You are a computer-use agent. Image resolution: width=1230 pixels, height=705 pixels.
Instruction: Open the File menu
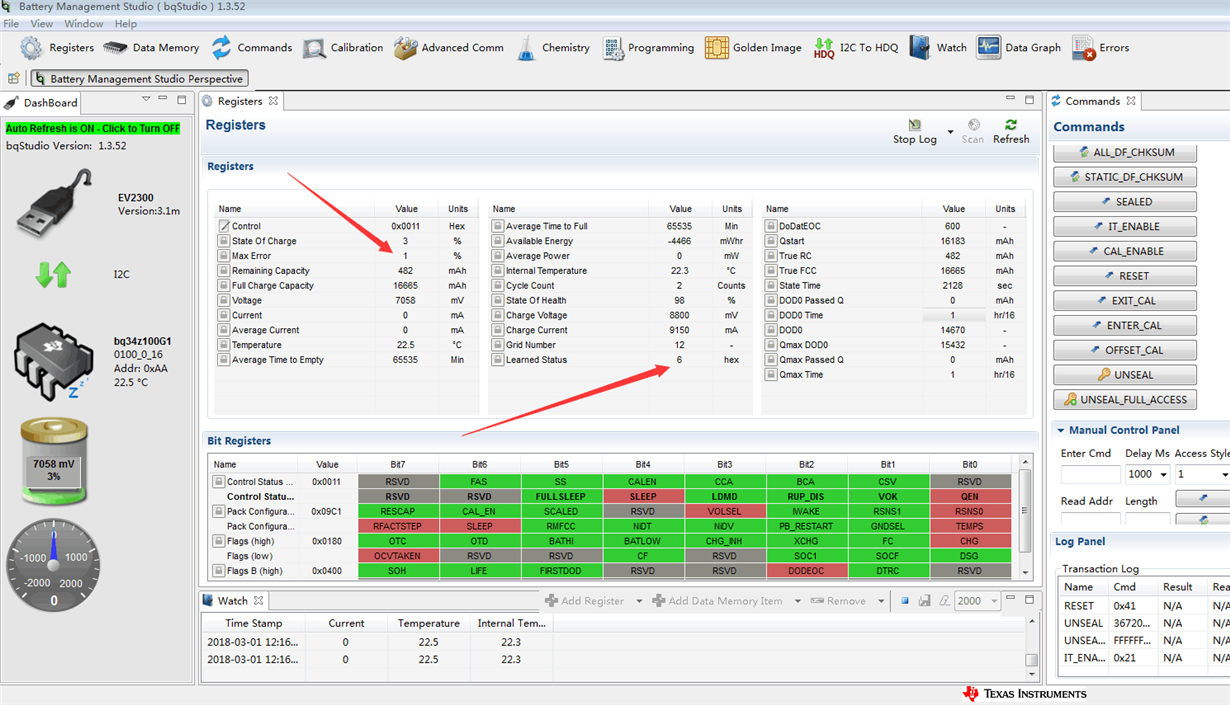click(12, 23)
